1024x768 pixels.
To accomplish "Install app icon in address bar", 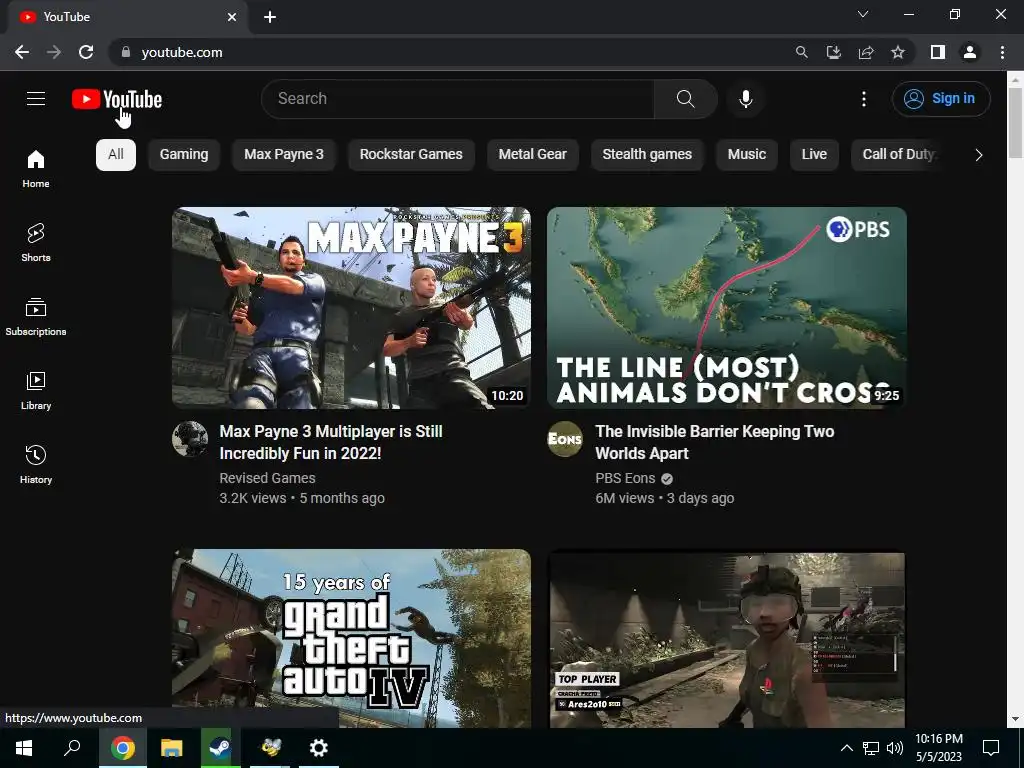I will click(x=833, y=52).
